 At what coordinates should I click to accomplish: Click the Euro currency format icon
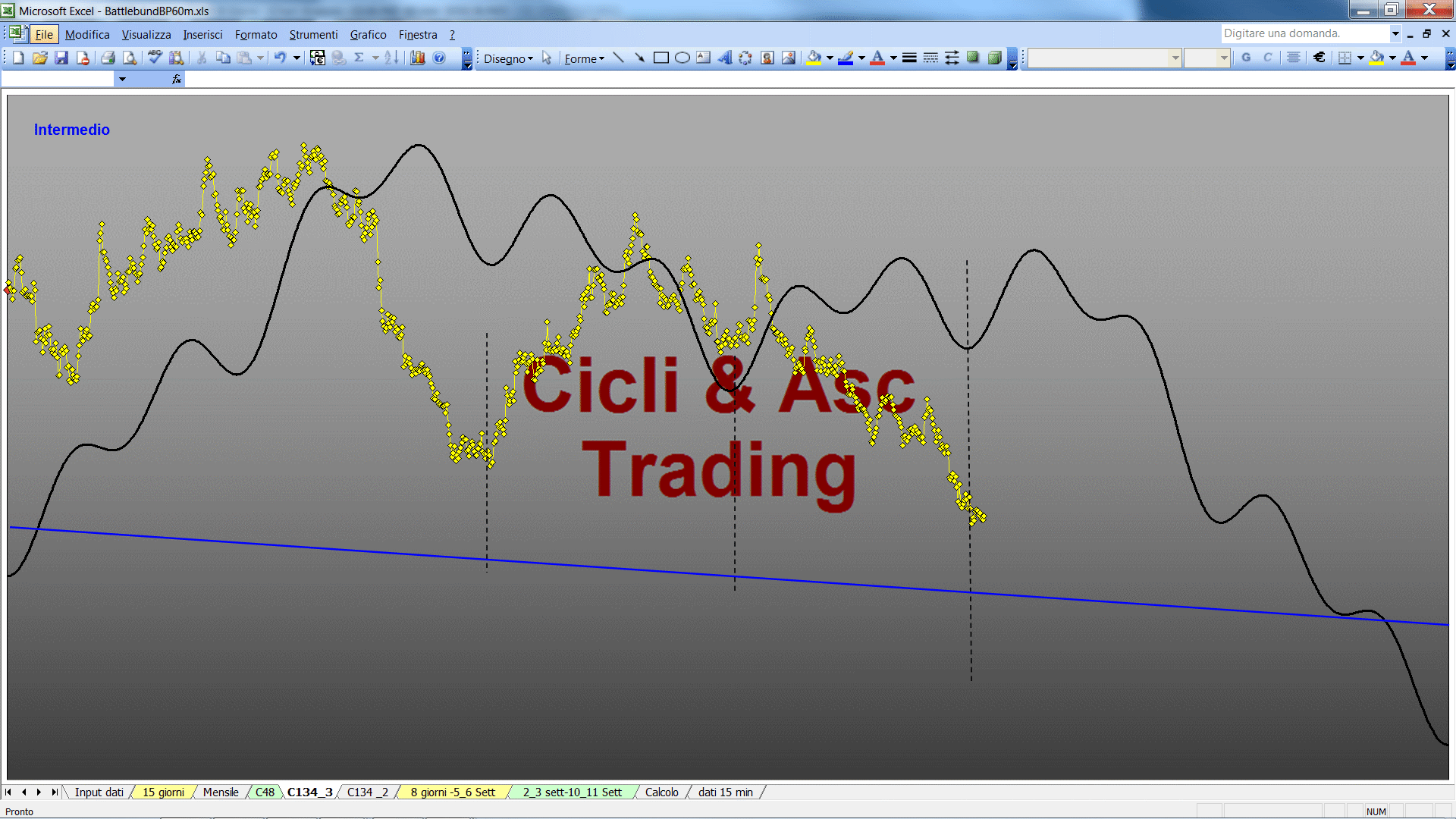tap(1319, 58)
